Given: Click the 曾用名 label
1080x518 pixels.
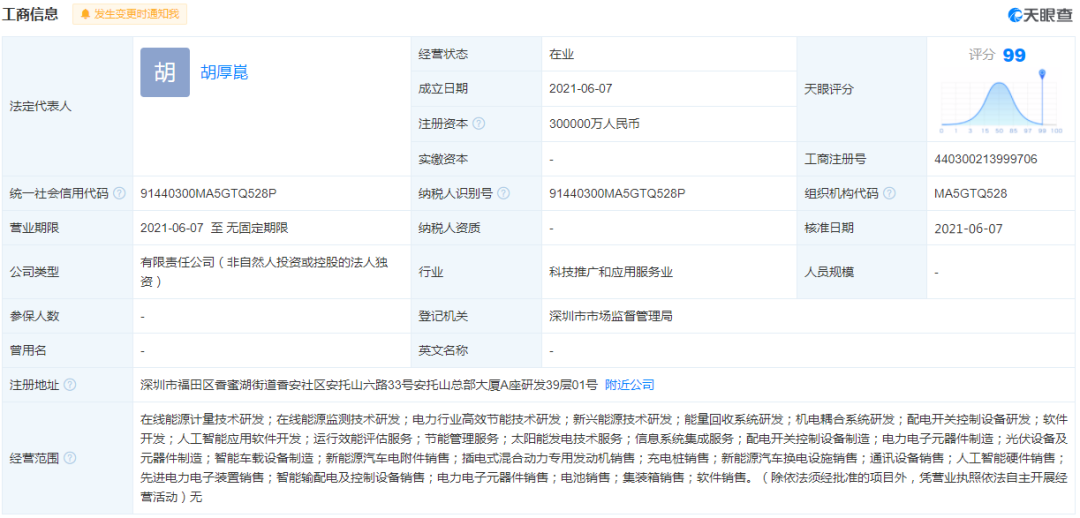Looking at the screenshot, I should pos(28,351).
